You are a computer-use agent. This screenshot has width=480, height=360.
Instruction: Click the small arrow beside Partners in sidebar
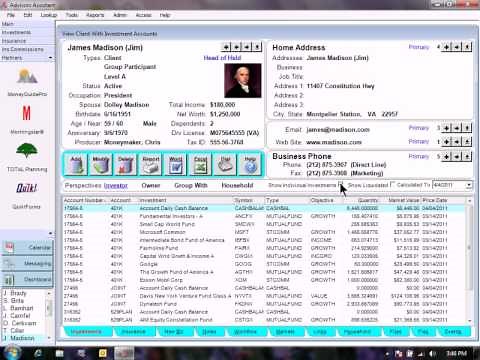50,58
